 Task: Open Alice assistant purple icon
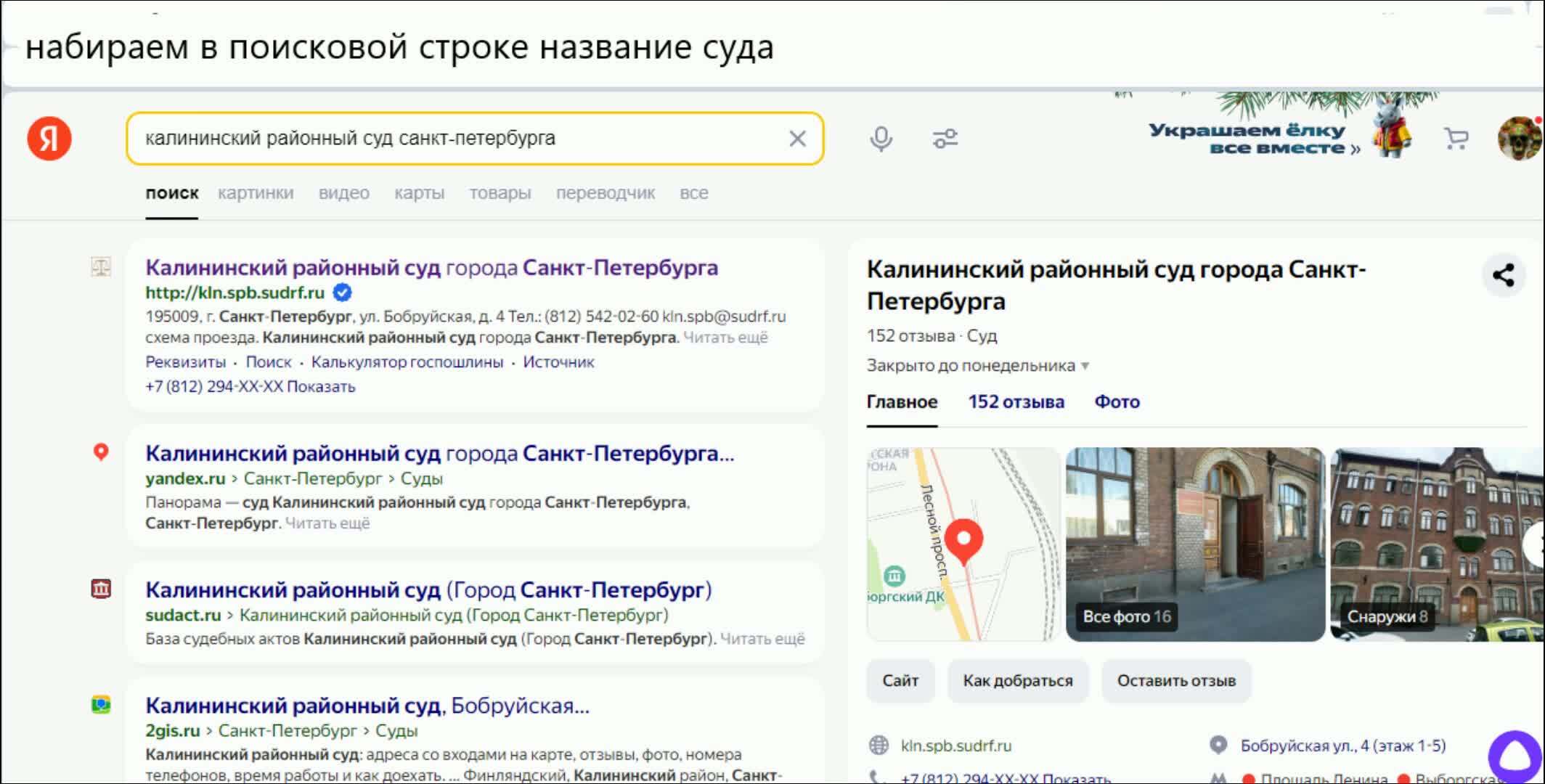1515,756
